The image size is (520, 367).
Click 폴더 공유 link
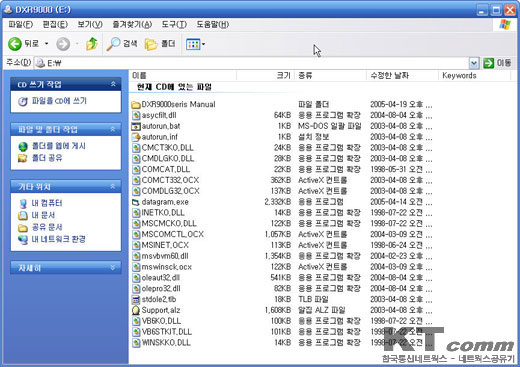click(47, 158)
